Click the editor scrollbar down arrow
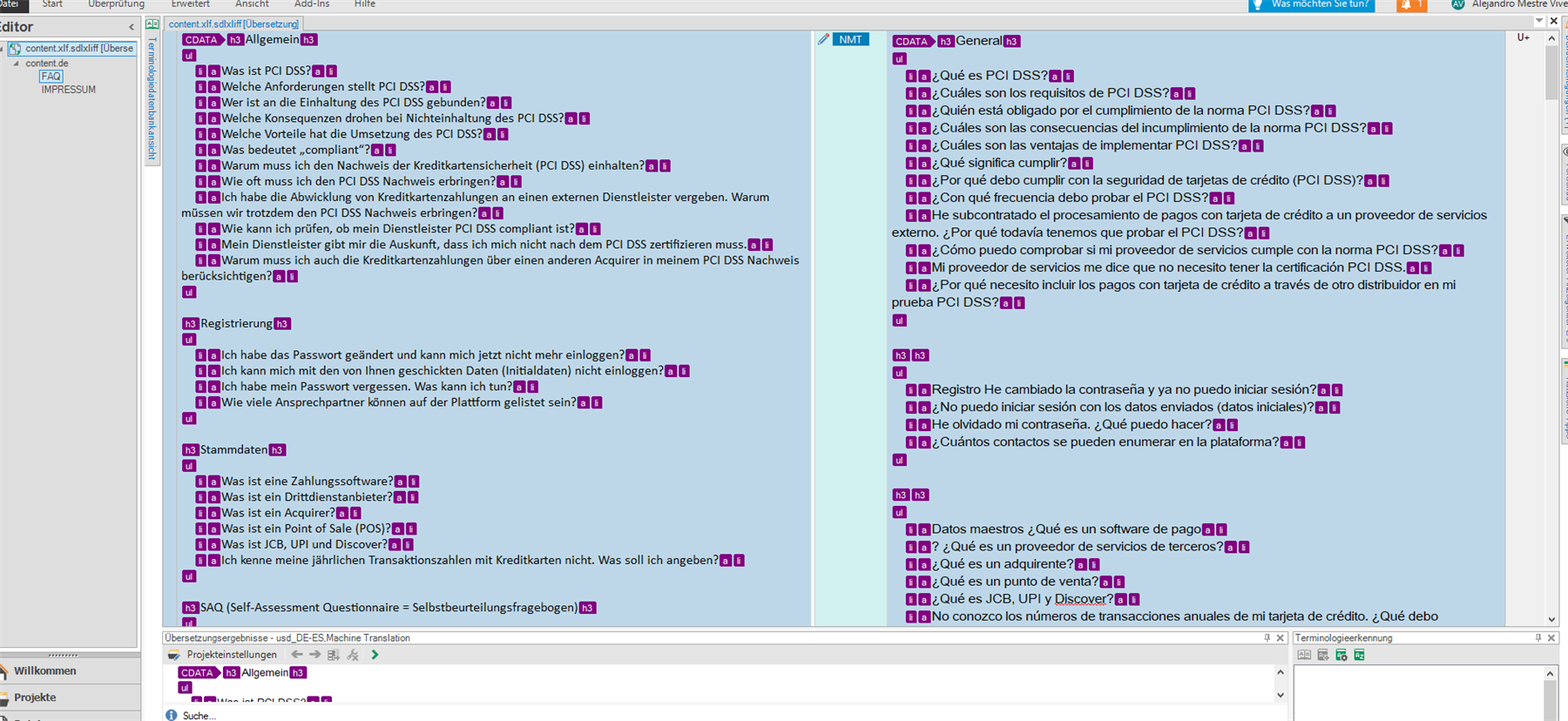 [1551, 619]
